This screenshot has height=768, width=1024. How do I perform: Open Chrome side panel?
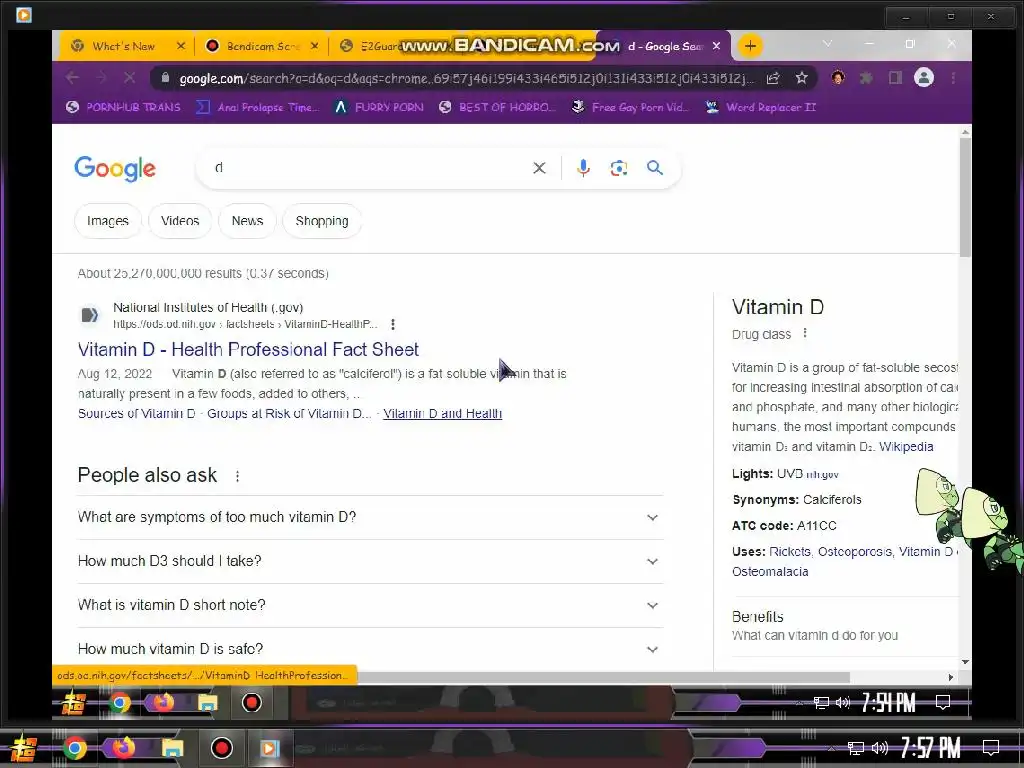(x=895, y=78)
